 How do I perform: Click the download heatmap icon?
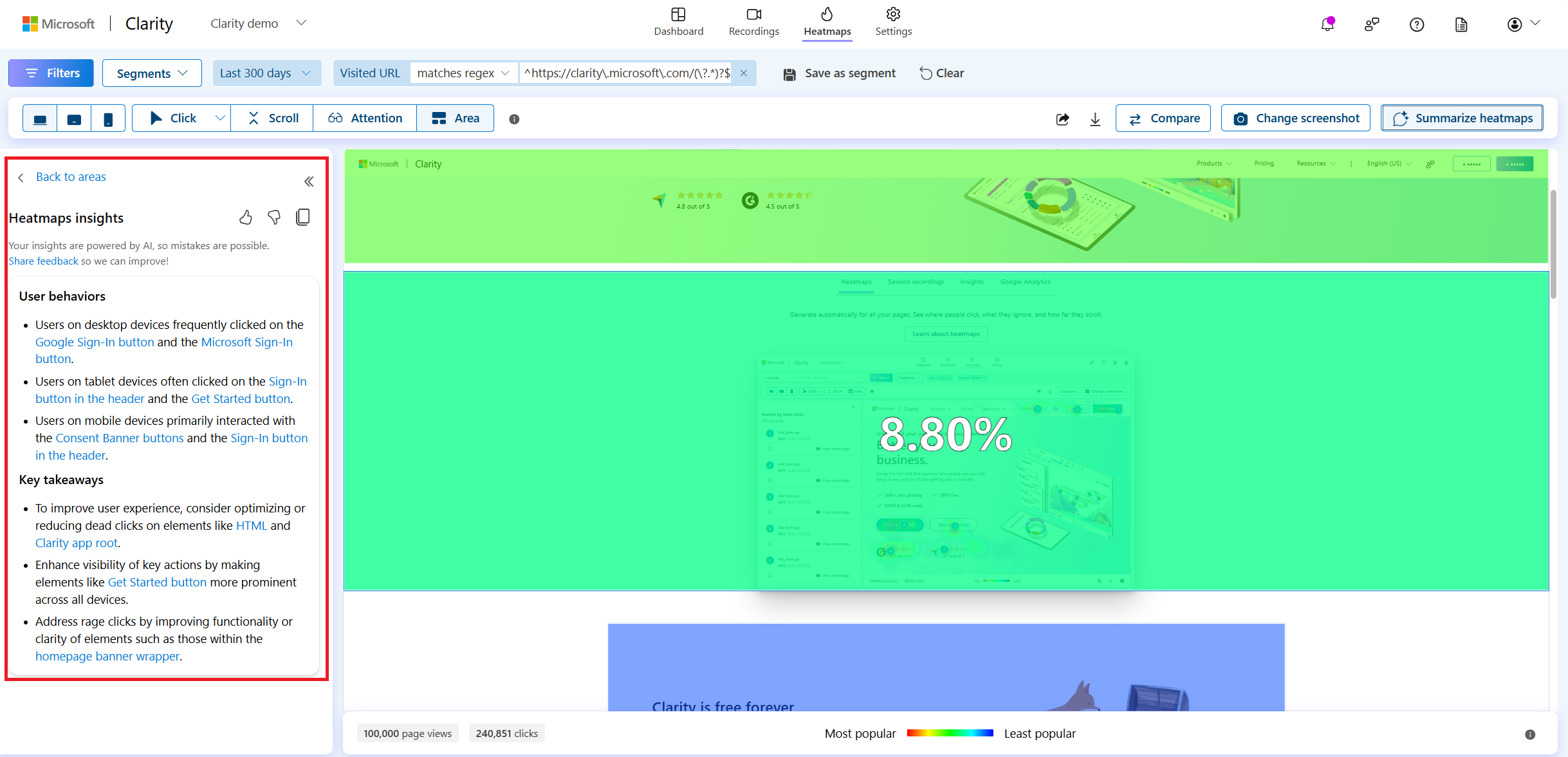coord(1095,119)
